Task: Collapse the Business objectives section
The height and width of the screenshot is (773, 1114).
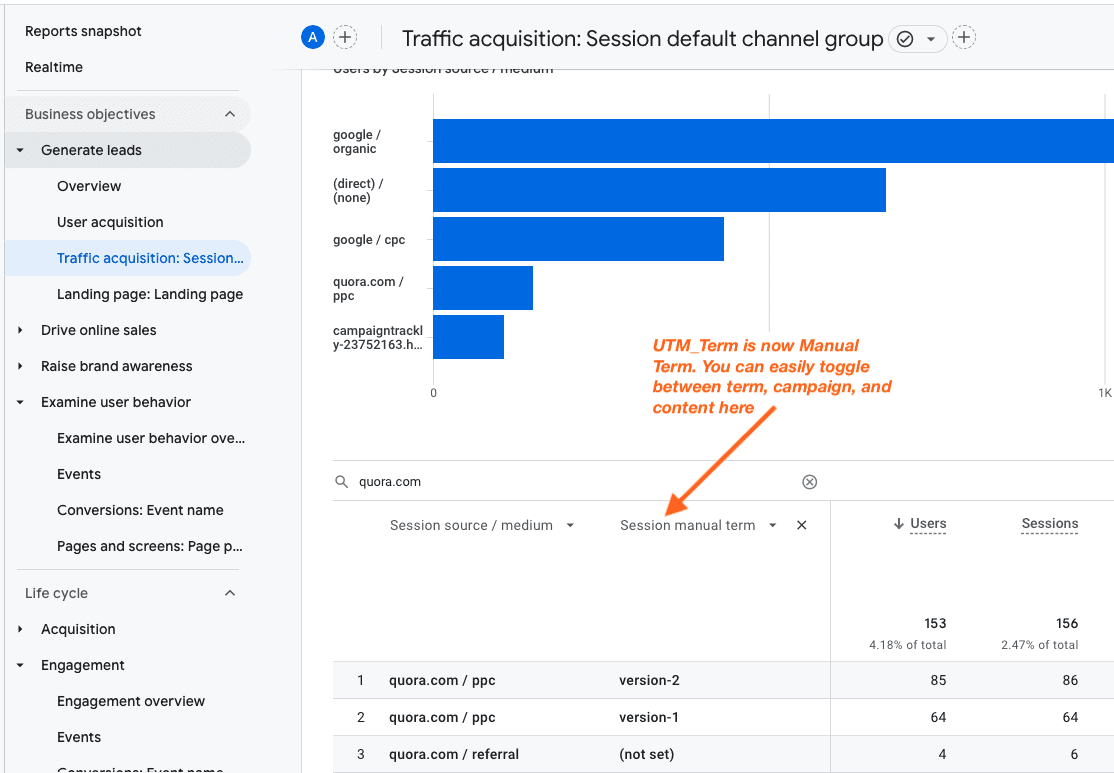Action: tap(229, 113)
